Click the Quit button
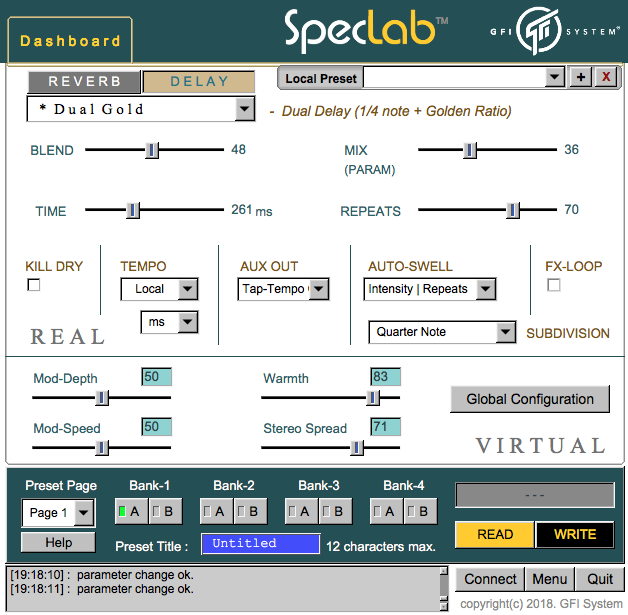 [600, 579]
